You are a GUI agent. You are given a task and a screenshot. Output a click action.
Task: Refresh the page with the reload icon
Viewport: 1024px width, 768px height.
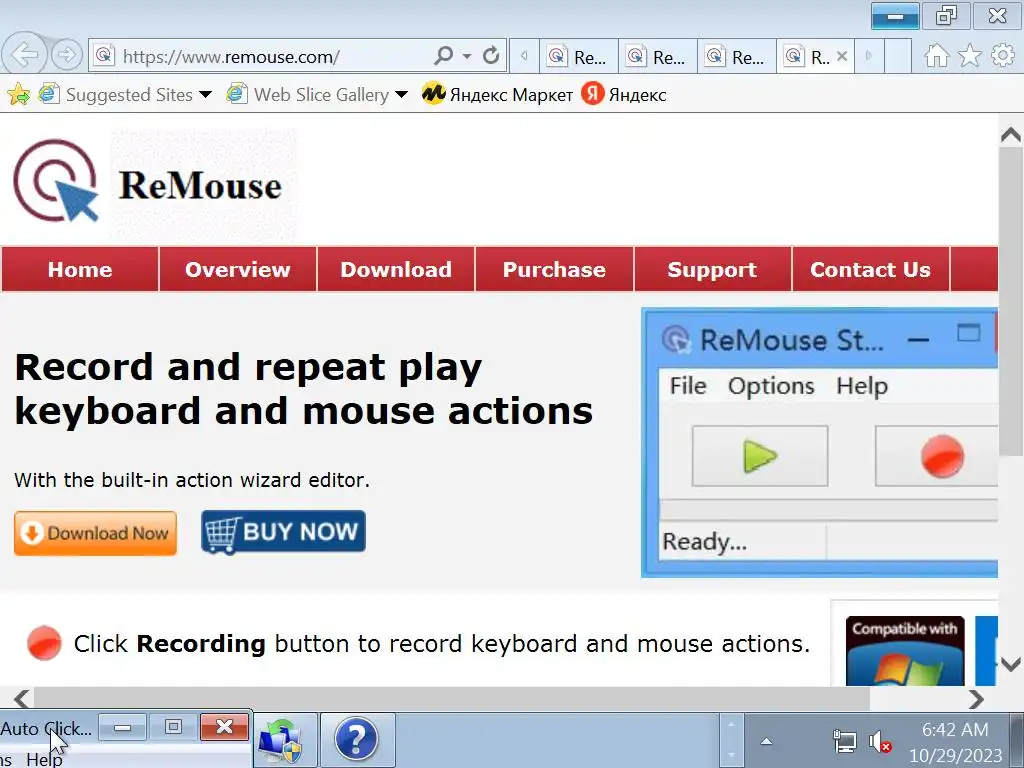(491, 56)
